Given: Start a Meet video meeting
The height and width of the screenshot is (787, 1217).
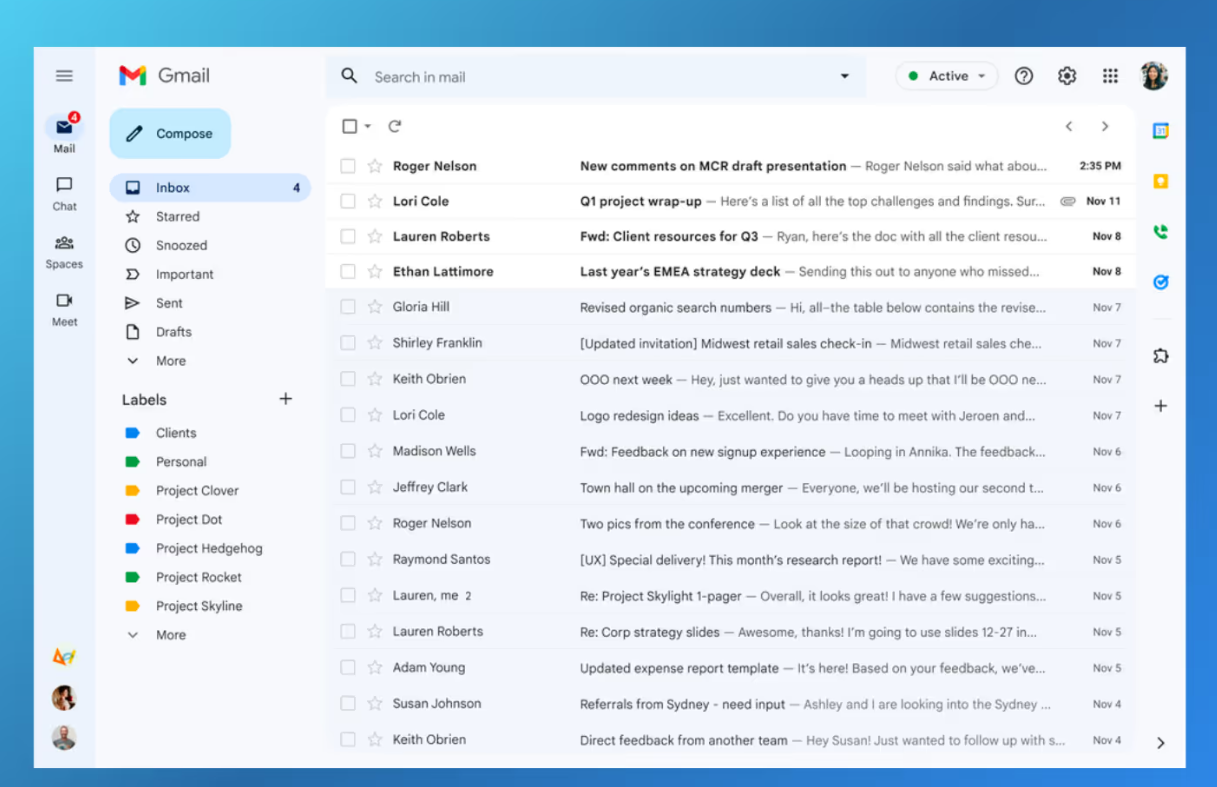Looking at the screenshot, I should [x=63, y=307].
